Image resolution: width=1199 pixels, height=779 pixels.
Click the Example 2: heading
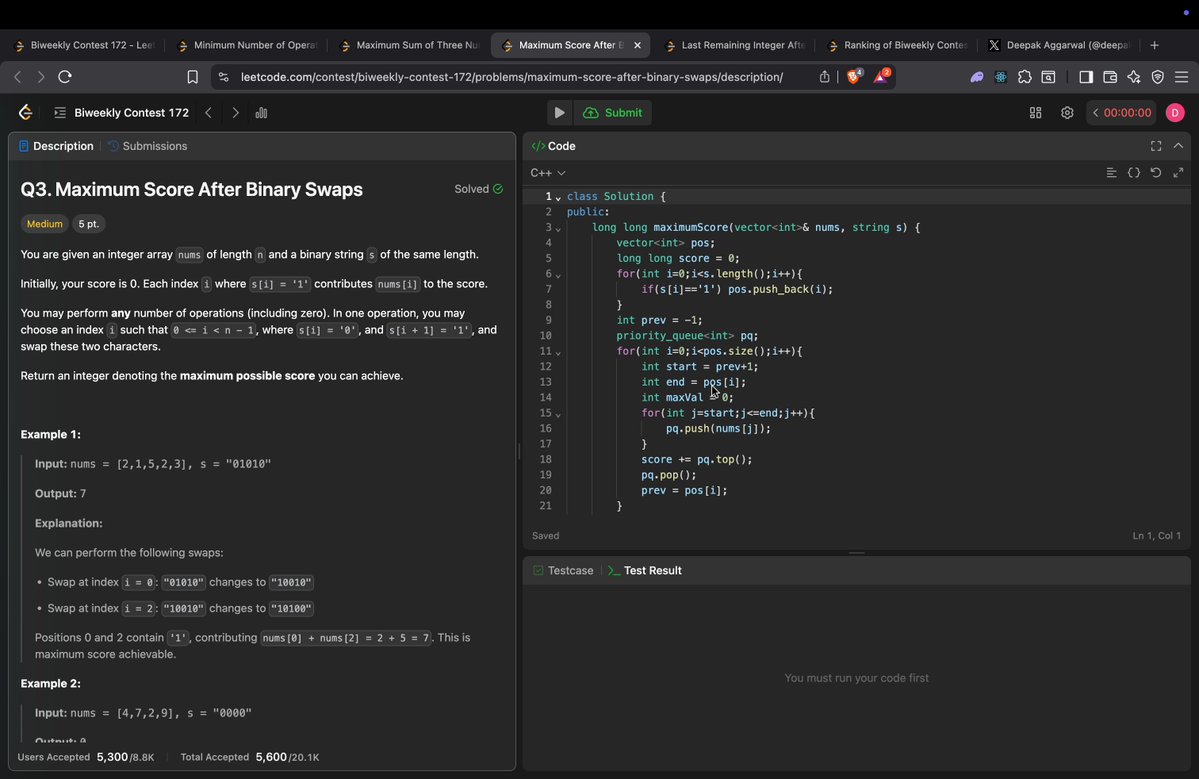point(50,683)
